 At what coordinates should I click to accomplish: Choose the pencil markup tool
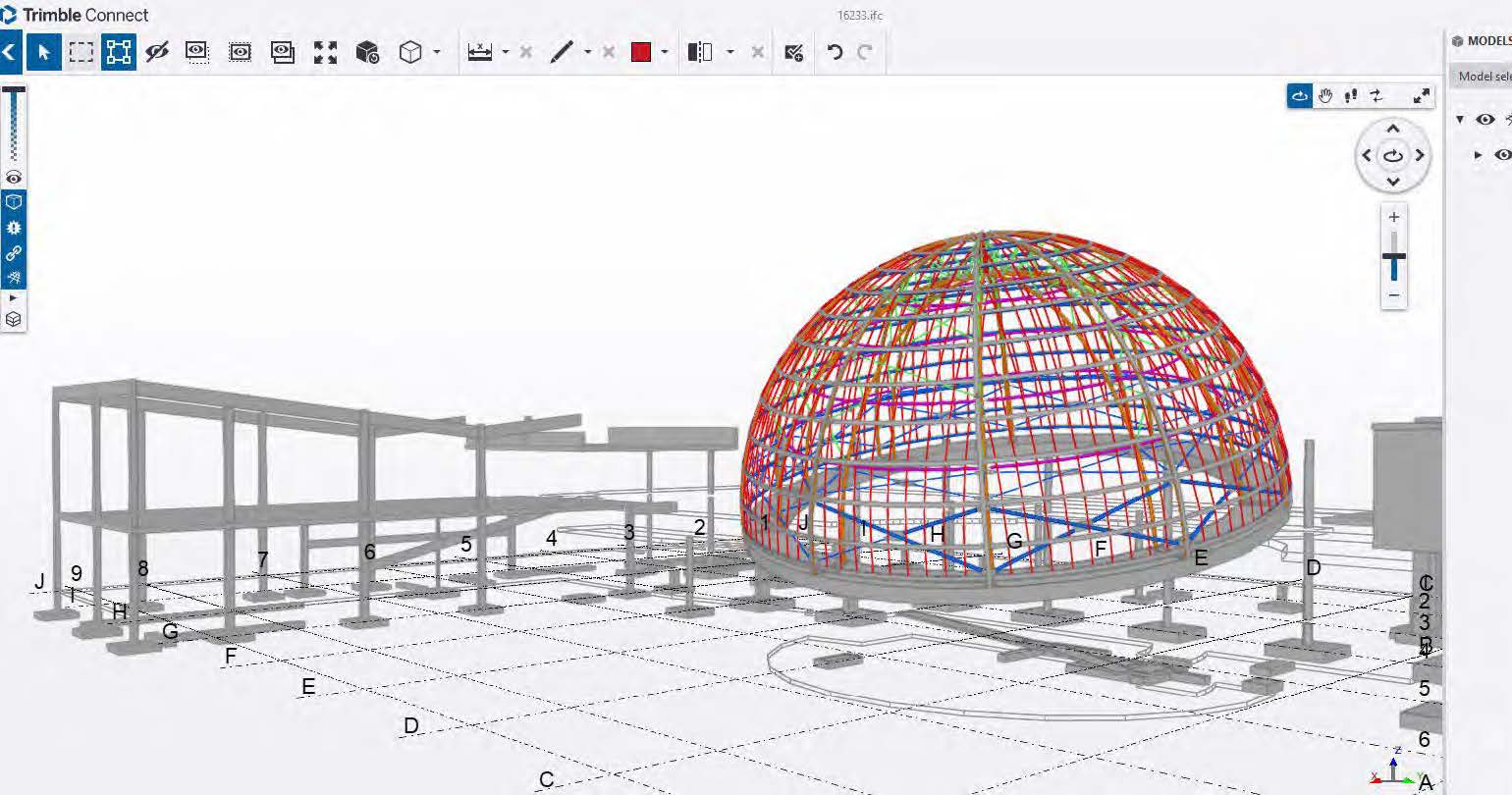coord(562,53)
